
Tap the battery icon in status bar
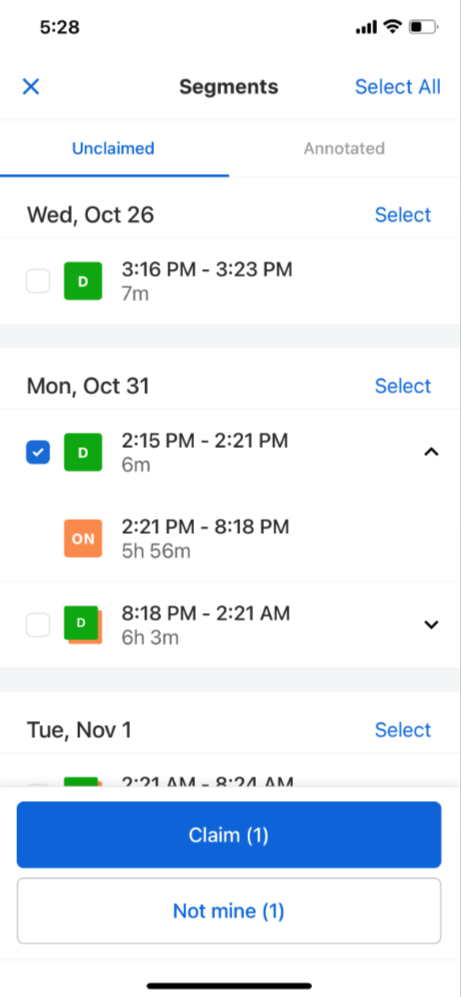point(423,27)
